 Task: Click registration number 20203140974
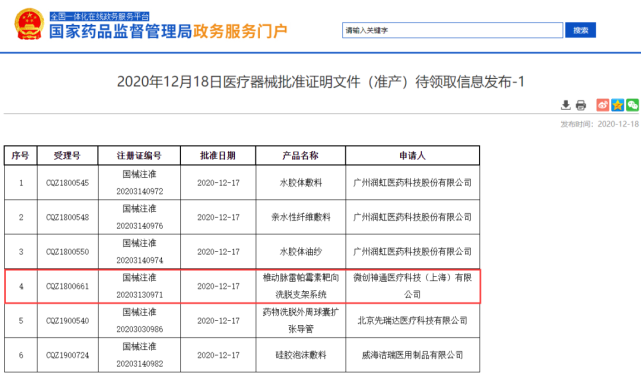140,260
